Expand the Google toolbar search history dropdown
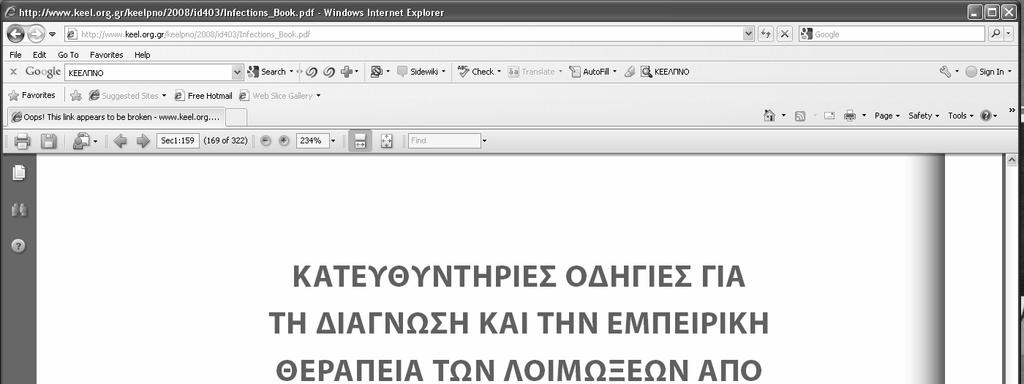Viewport: 1024px width, 384px height. tap(238, 72)
